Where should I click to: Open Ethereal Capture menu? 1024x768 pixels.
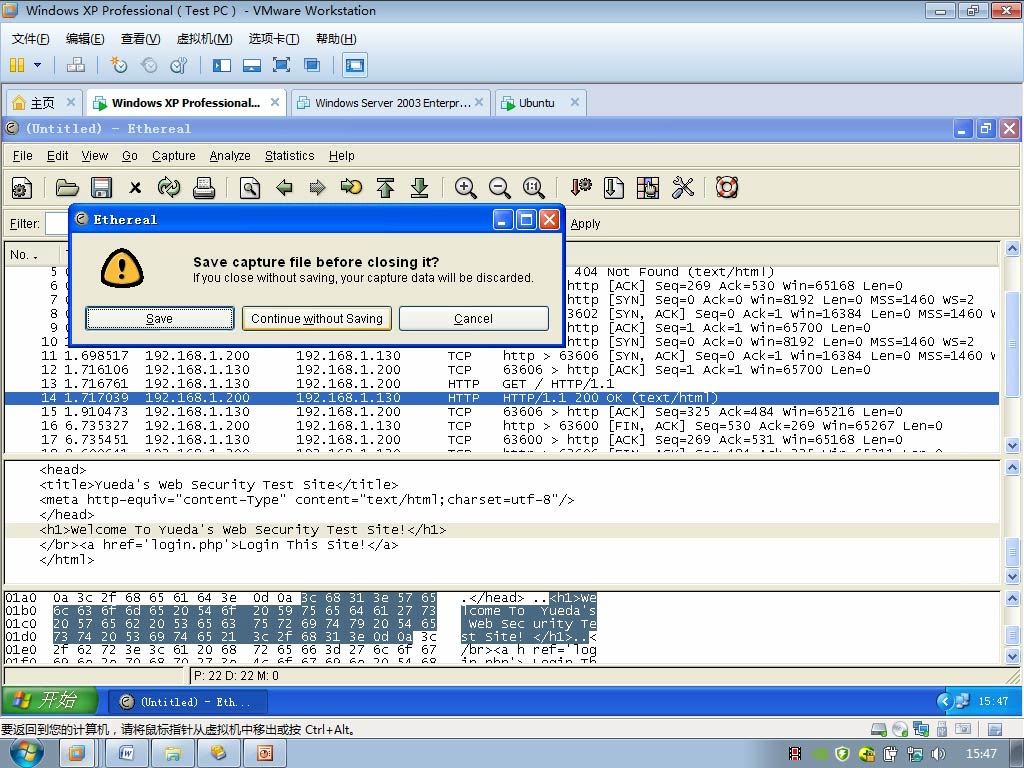pos(174,155)
